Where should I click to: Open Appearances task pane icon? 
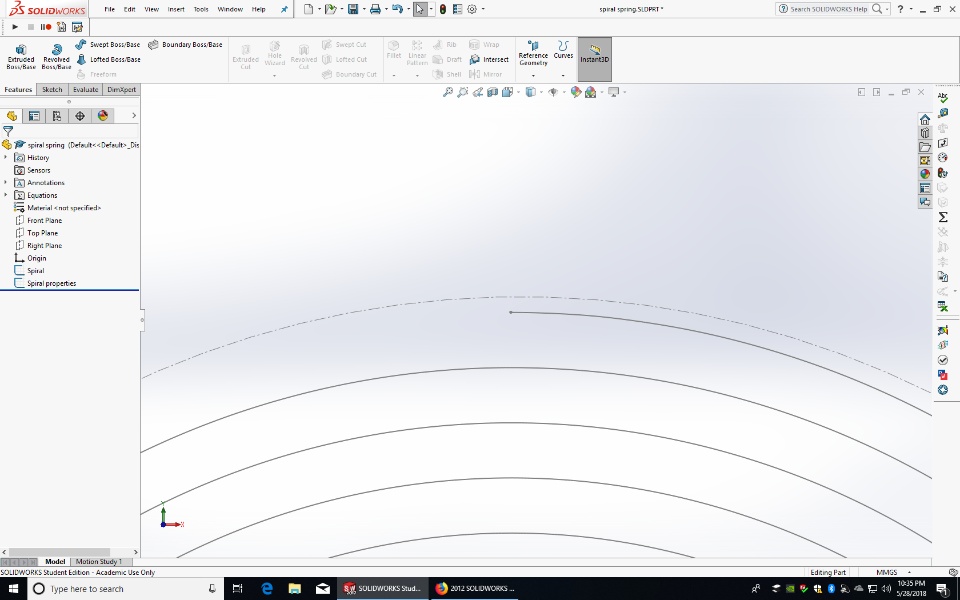pos(924,174)
